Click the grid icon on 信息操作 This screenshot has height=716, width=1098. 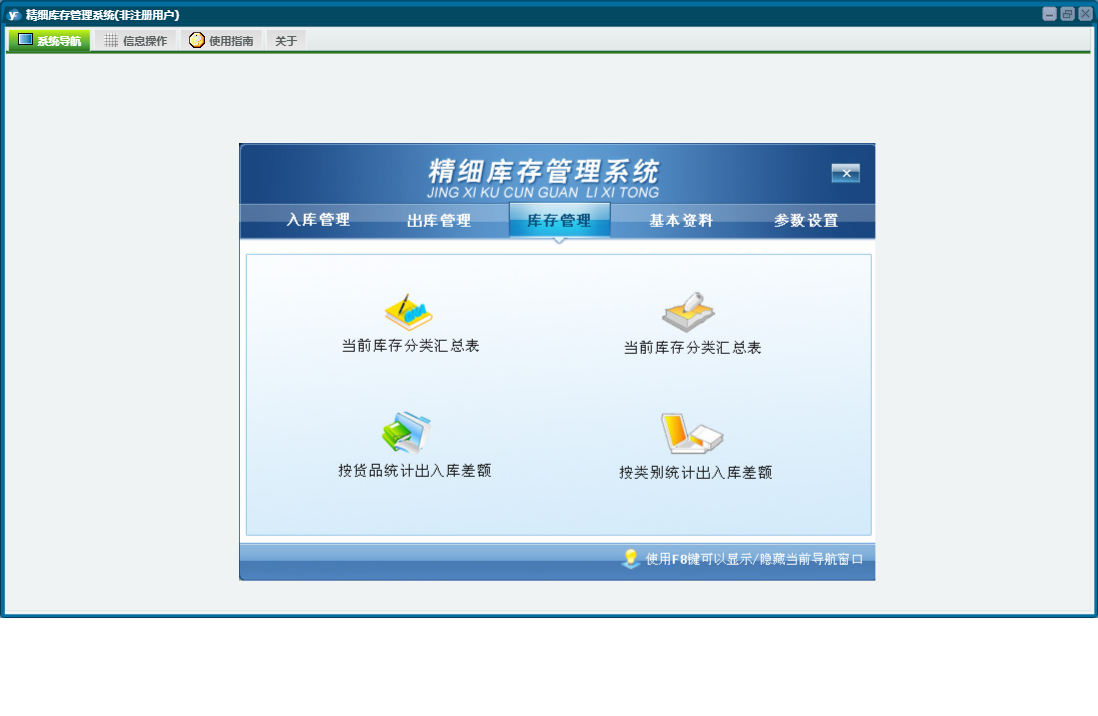(111, 41)
